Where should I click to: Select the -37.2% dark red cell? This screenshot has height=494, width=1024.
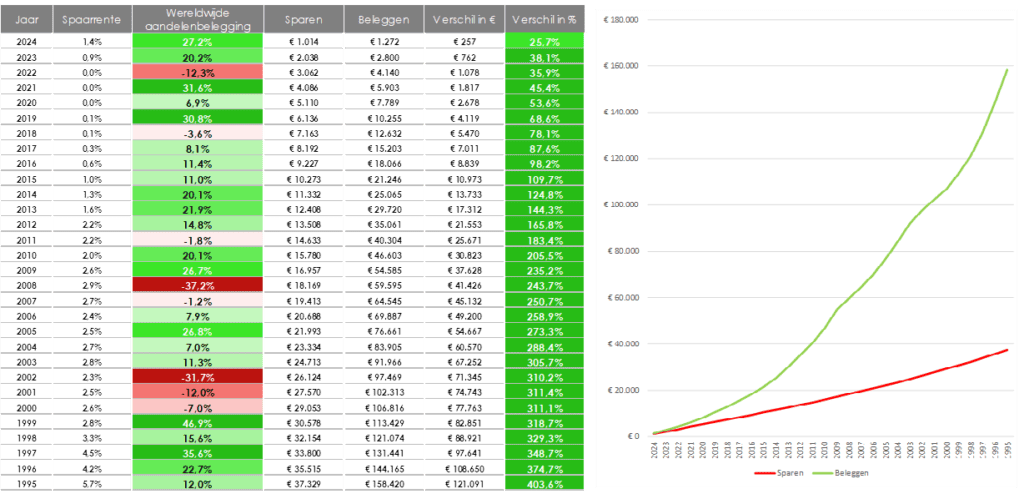[198, 284]
